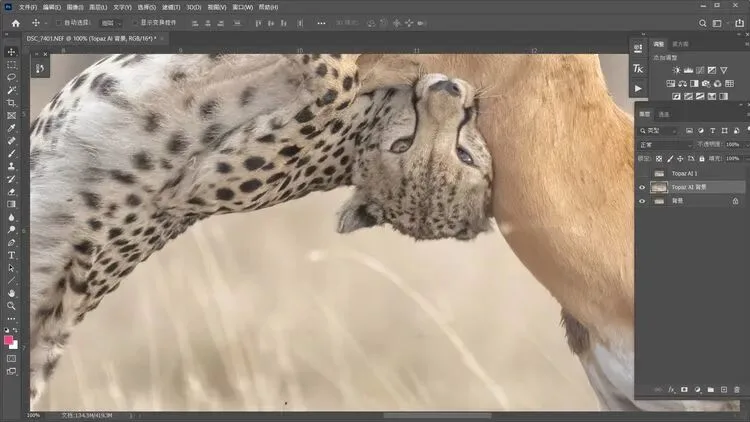The image size is (750, 422).
Task: Toggle the Show Transform Controls checkbox
Action: (x=135, y=23)
